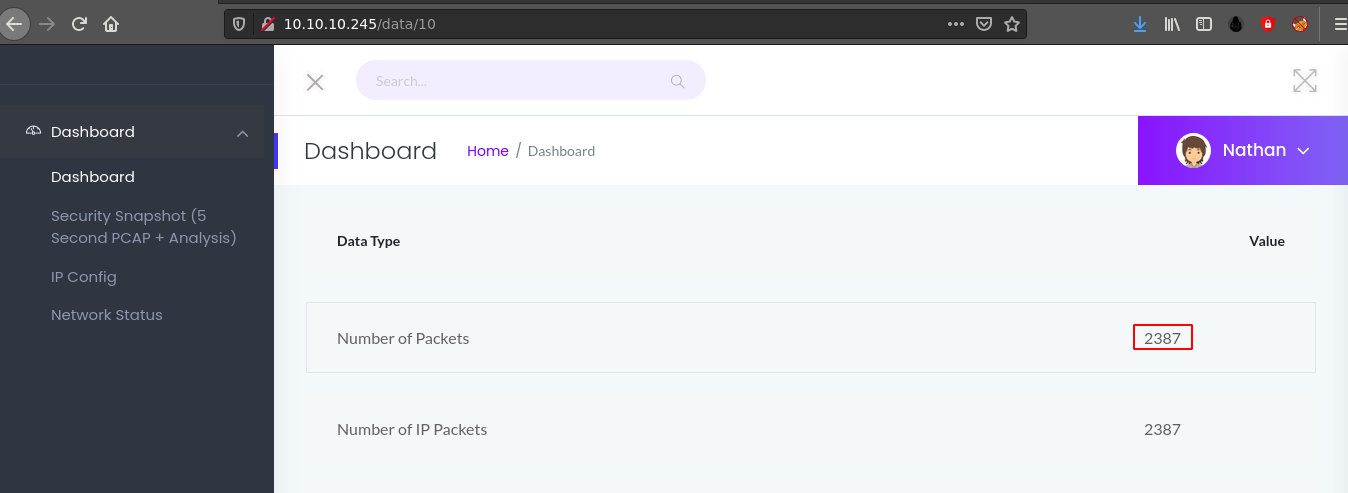1348x493 pixels.
Task: Toggle dashboard fullscreen with the expand arrows
Action: coord(1304,81)
